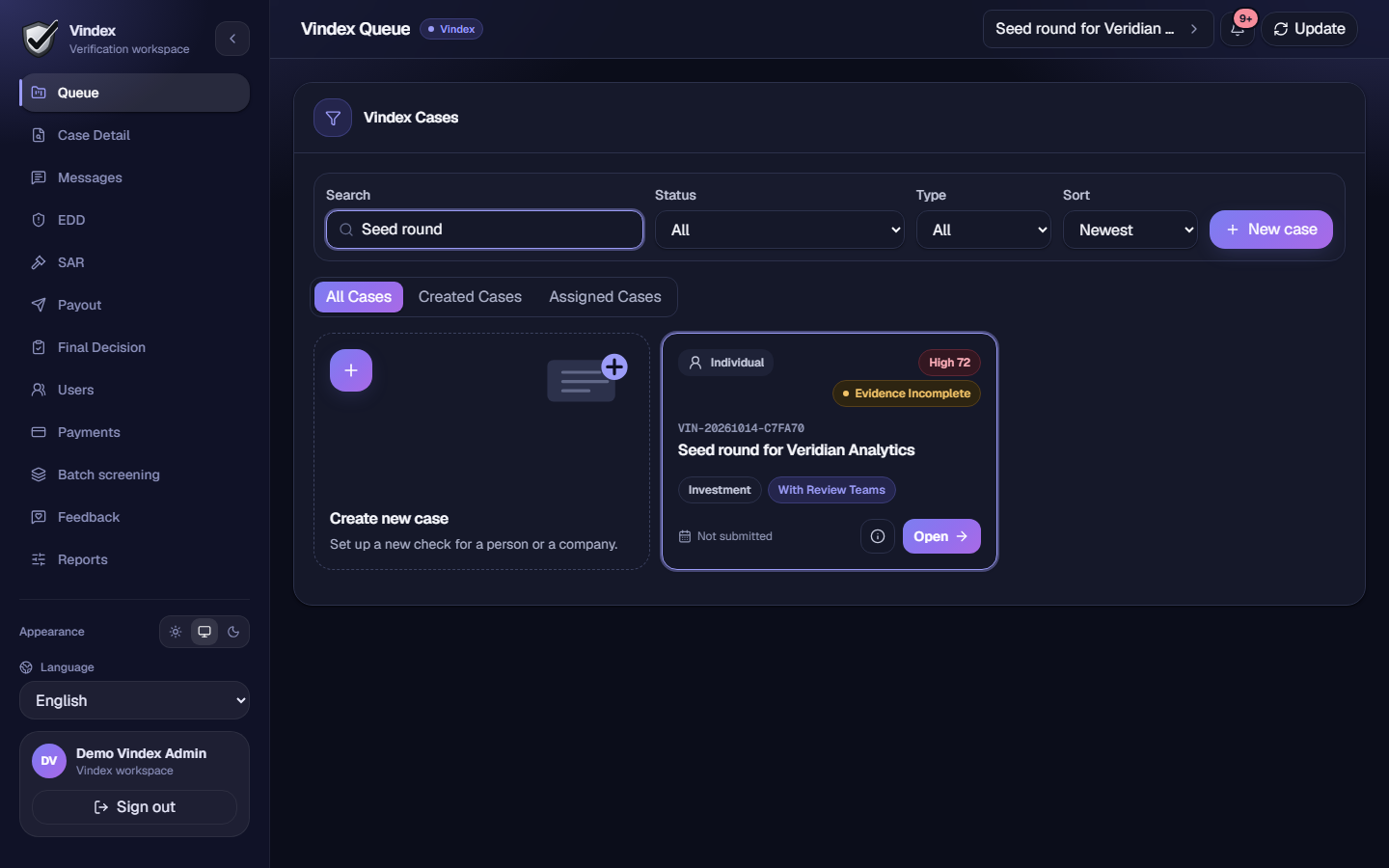Image resolution: width=1389 pixels, height=868 pixels.
Task: Open Payout in the sidebar
Action: tap(134, 305)
